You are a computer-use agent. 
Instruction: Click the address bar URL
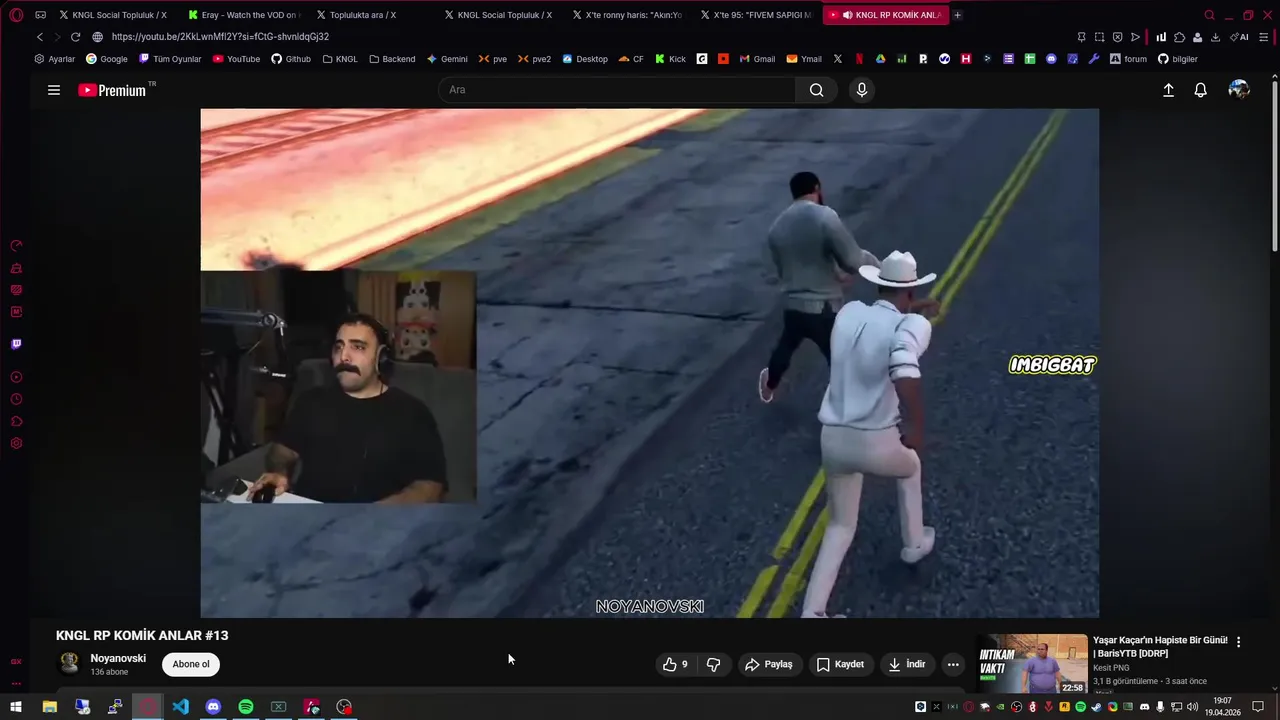pyautogui.click(x=220, y=37)
